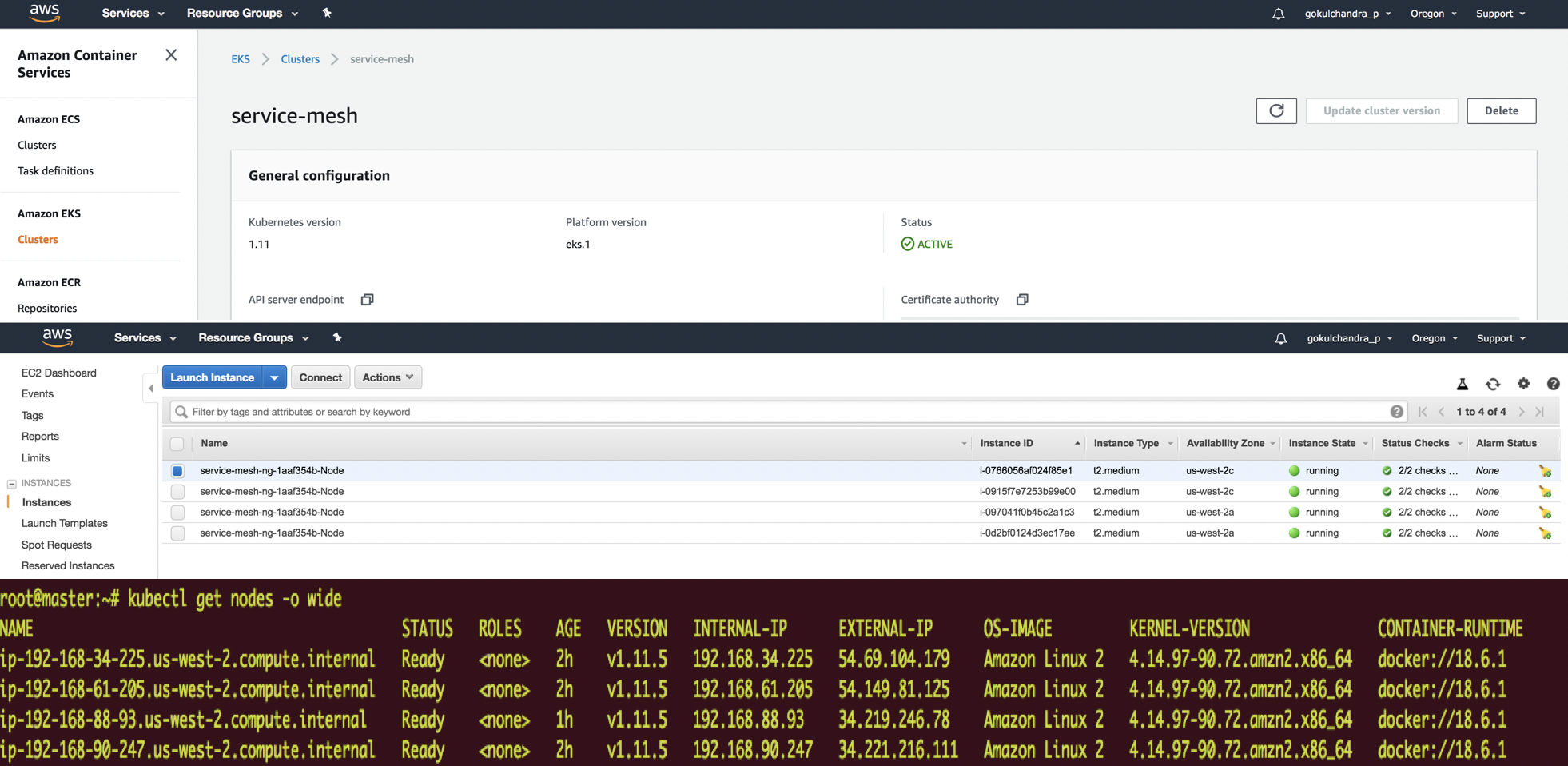The height and width of the screenshot is (766, 1568).
Task: Copy the API server endpoint
Action: [367, 299]
